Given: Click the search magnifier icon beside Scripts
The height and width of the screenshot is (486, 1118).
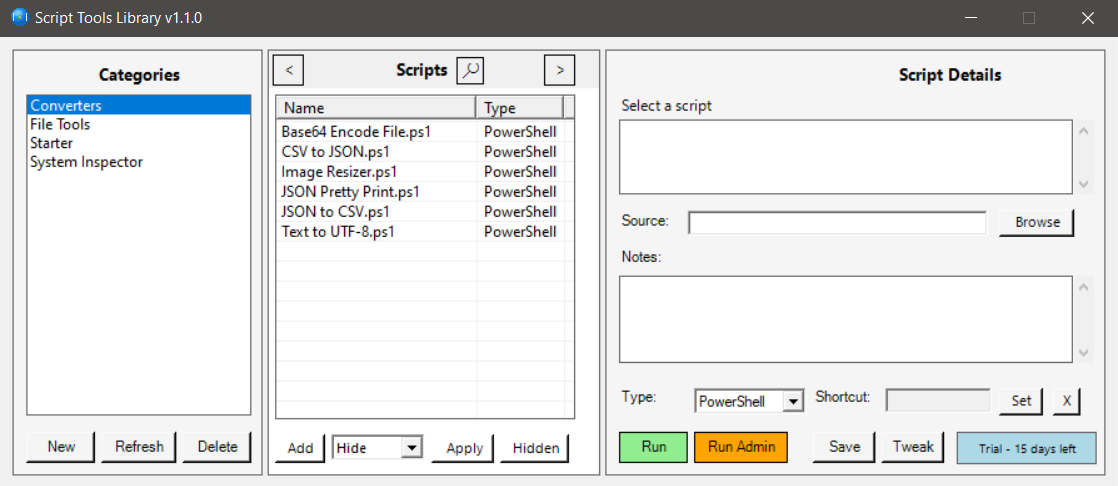Looking at the screenshot, I should point(470,70).
